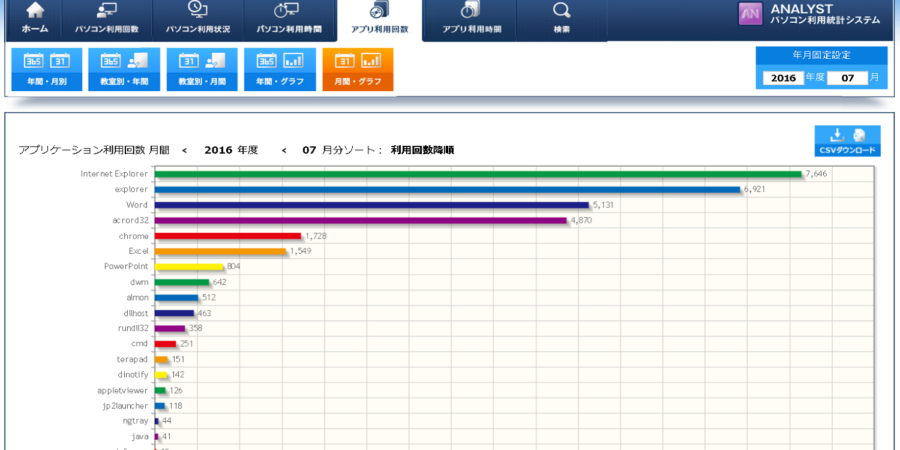Click the ANALYST logo icon
The image size is (900, 450).
[751, 14]
